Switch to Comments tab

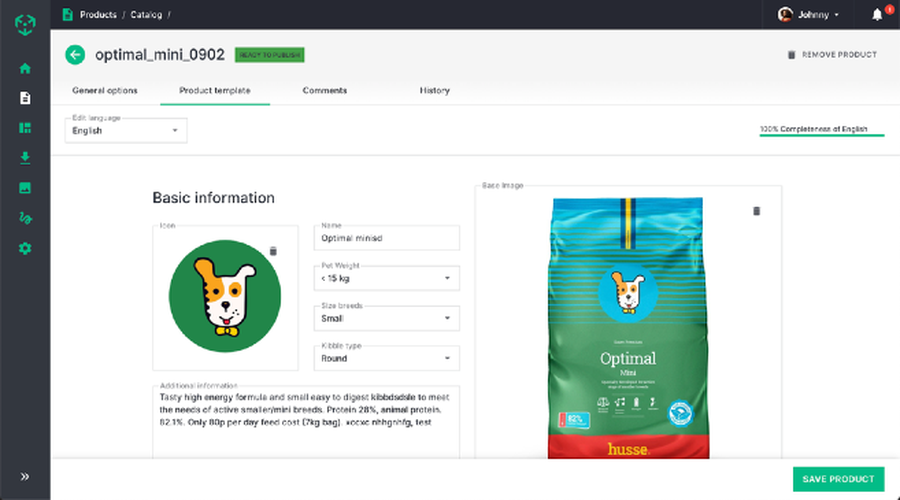pyautogui.click(x=325, y=91)
